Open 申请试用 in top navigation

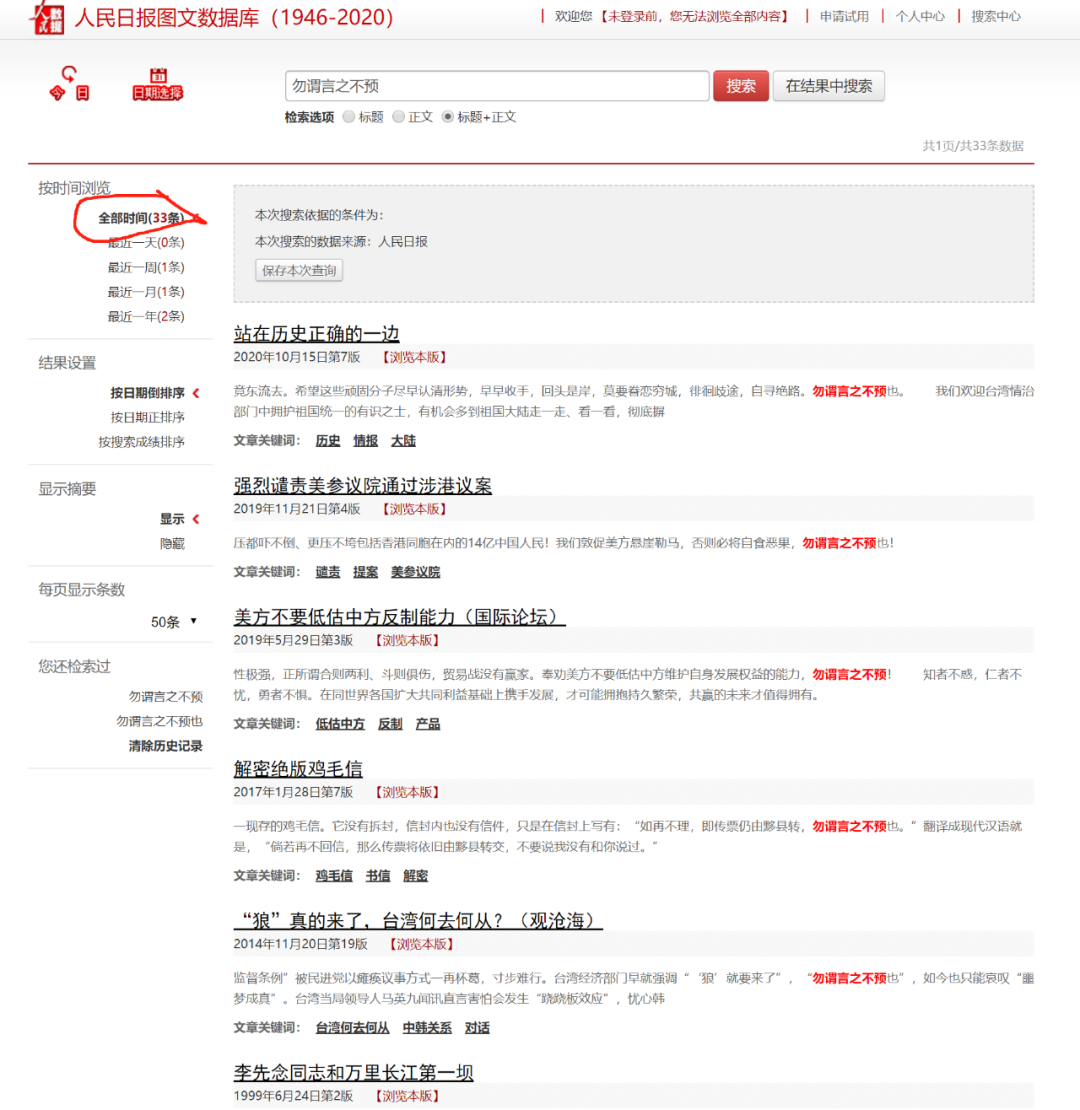coord(844,16)
